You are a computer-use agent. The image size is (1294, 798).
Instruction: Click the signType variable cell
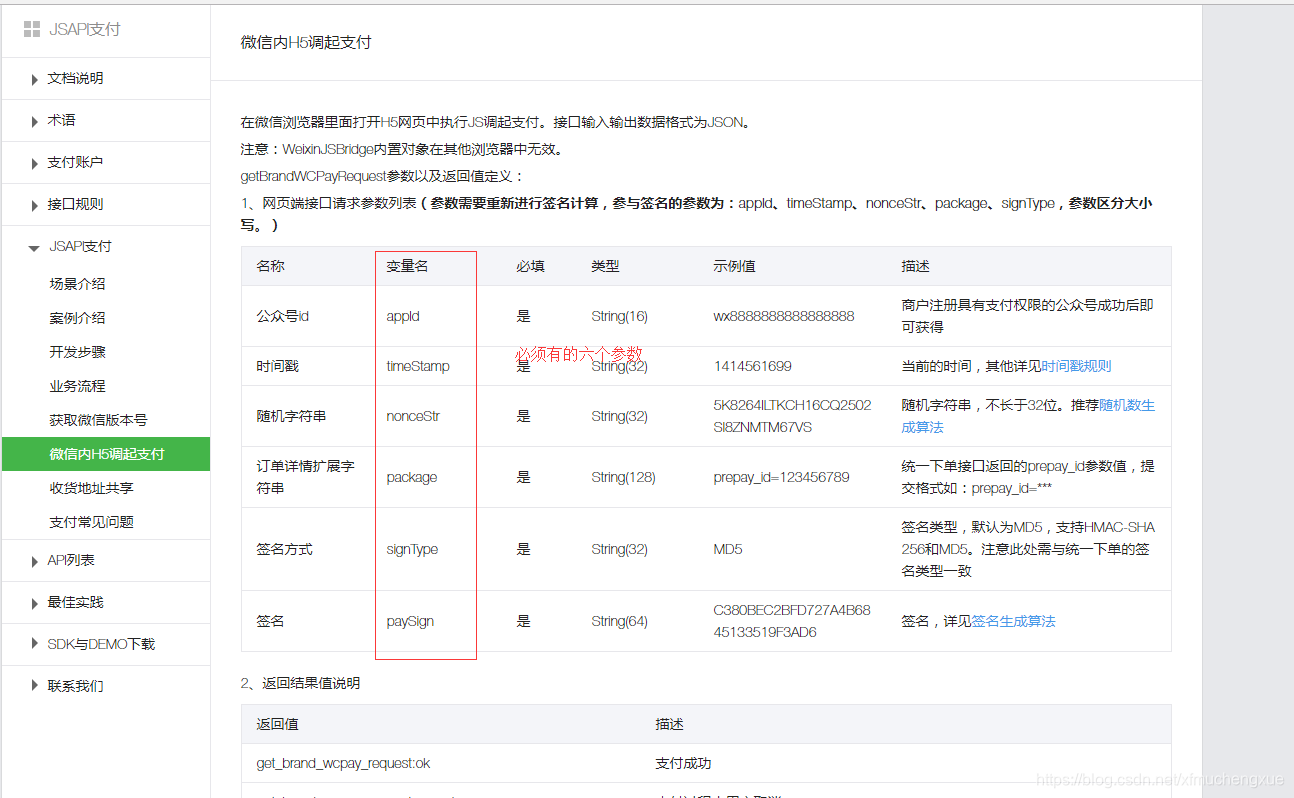[412, 549]
